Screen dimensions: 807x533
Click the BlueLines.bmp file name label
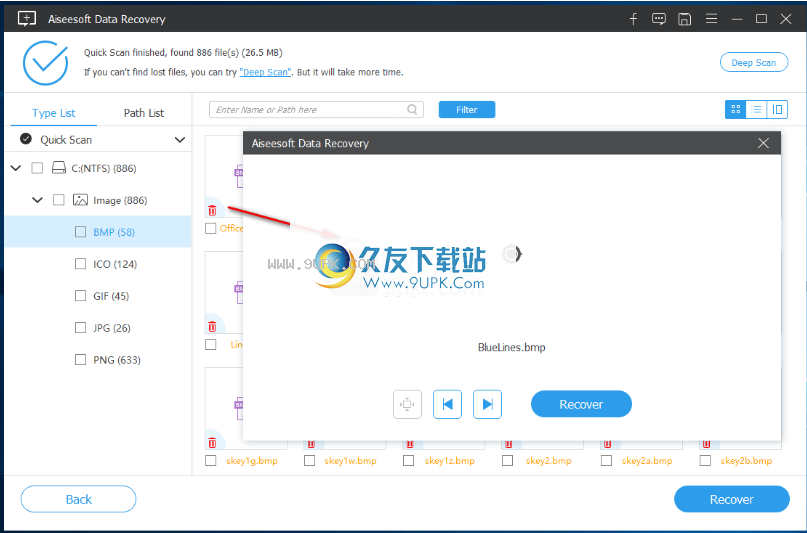pyautogui.click(x=512, y=347)
